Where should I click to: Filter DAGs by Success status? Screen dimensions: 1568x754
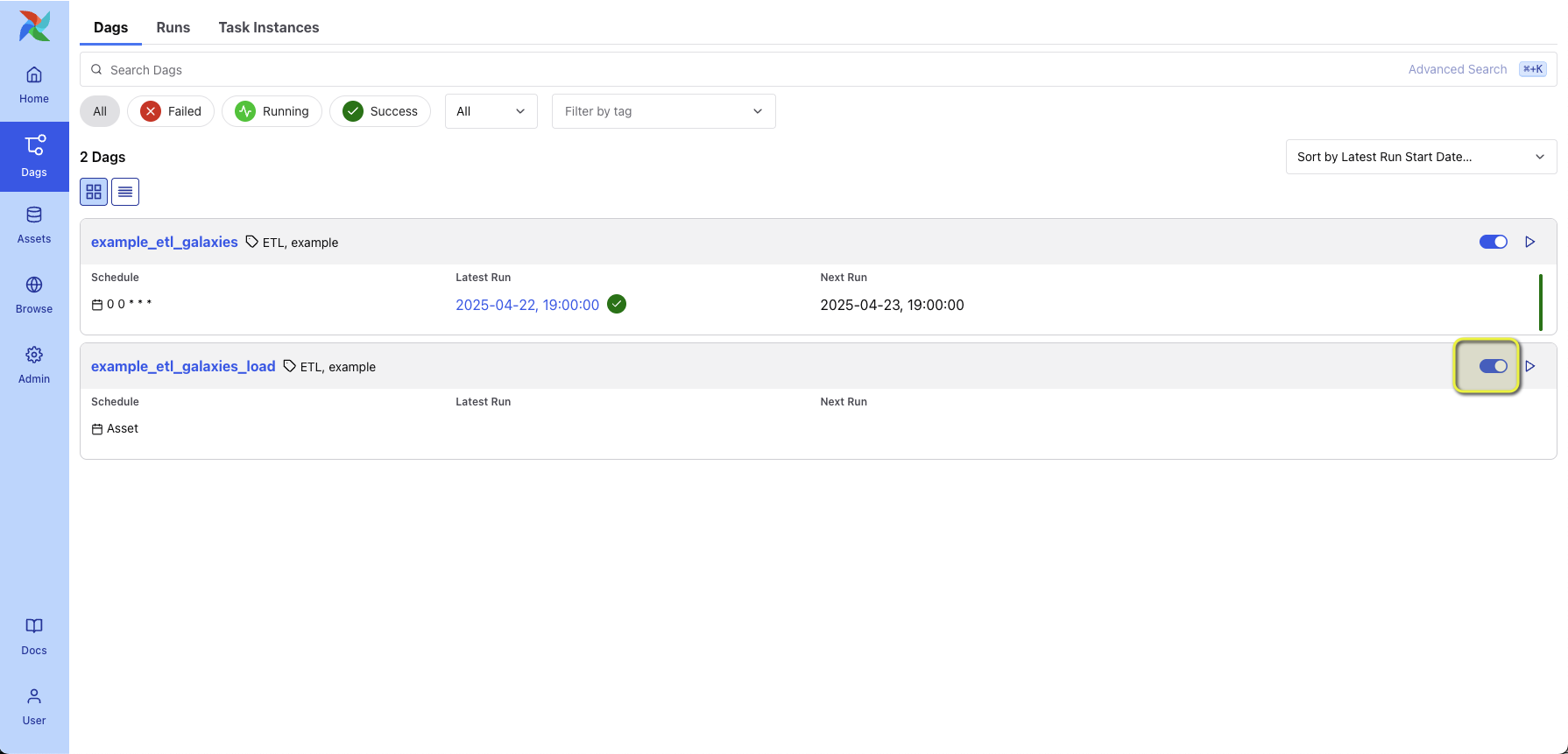tap(380, 111)
